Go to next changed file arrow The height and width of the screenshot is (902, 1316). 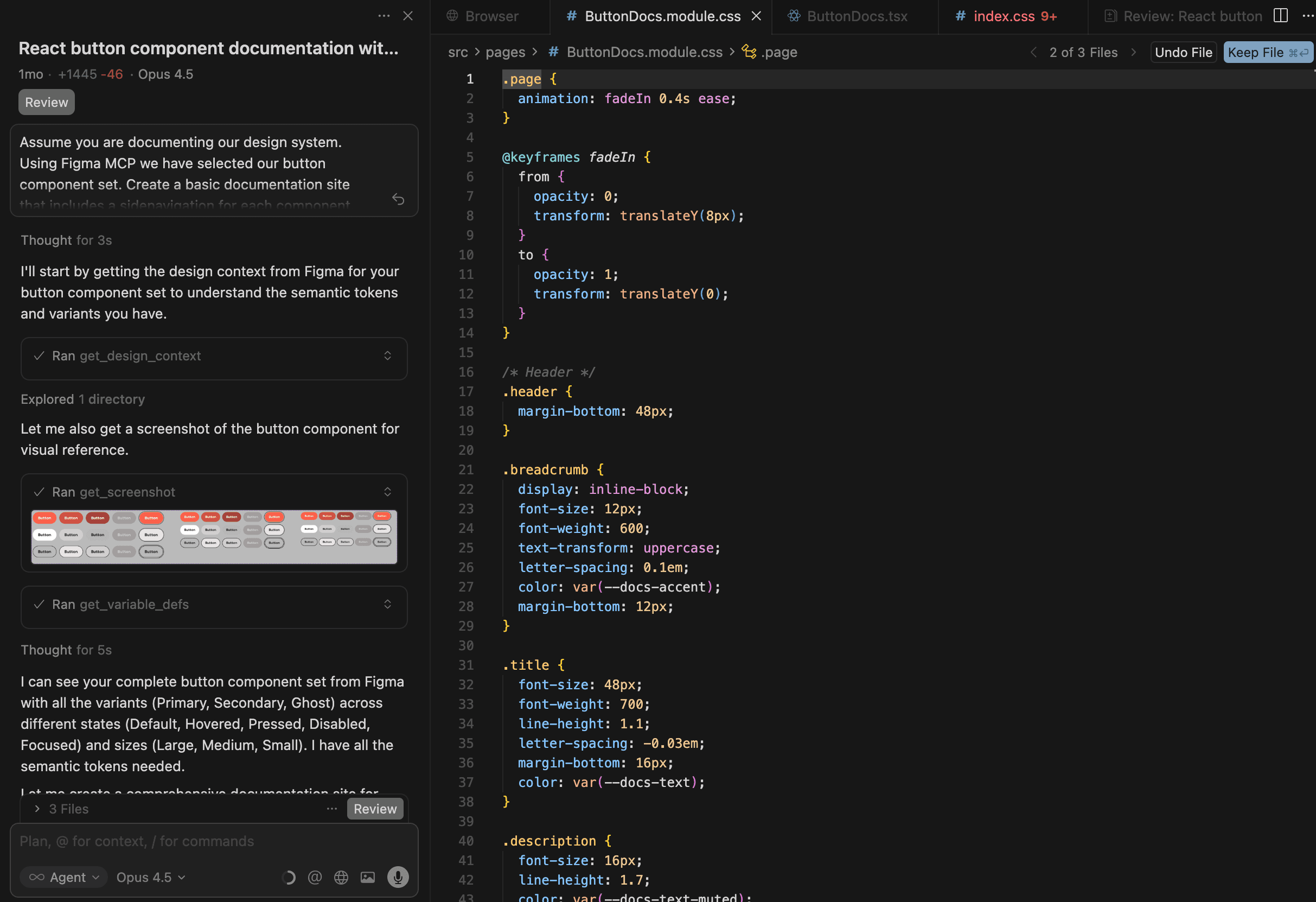click(1134, 52)
